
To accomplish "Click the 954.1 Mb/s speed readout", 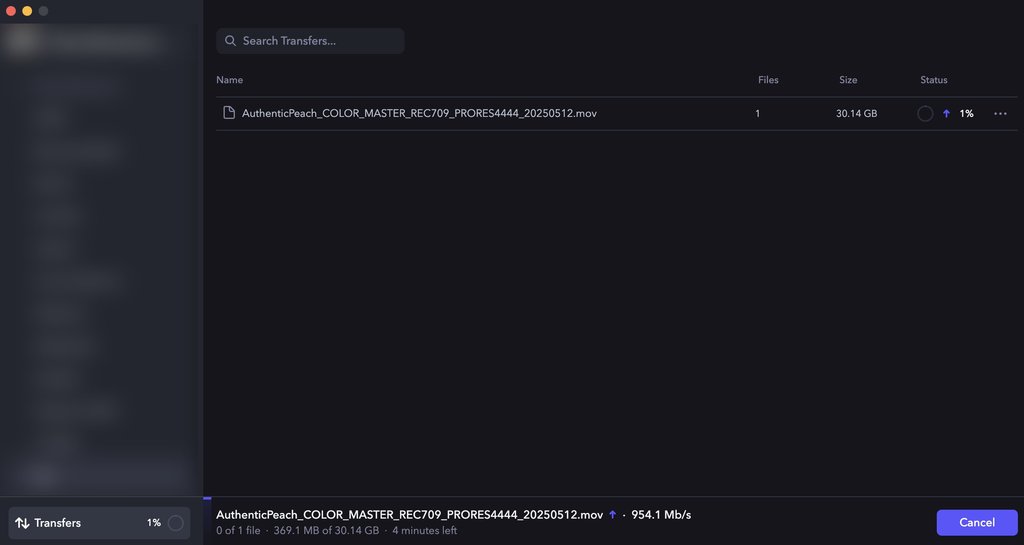I will tap(661, 515).
